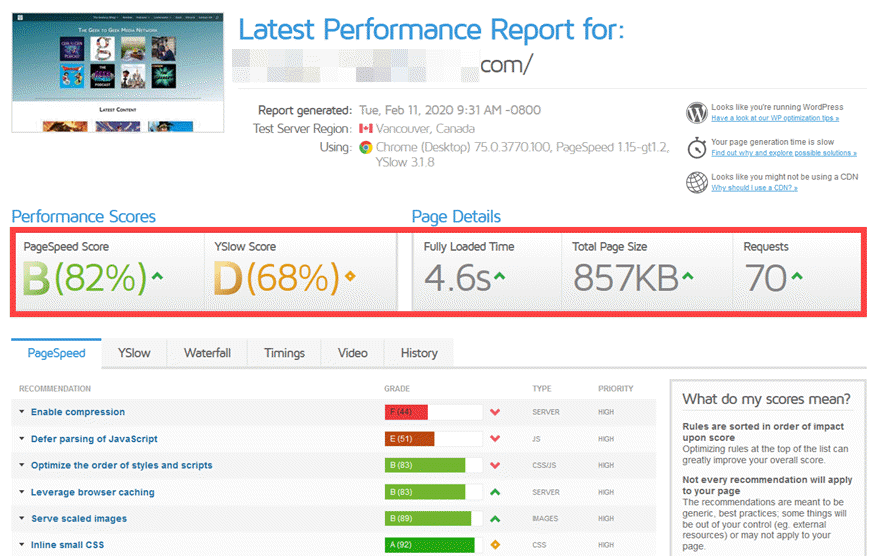880x556 pixels.
Task: Click the stopwatch page generation icon
Action: [x=697, y=147]
